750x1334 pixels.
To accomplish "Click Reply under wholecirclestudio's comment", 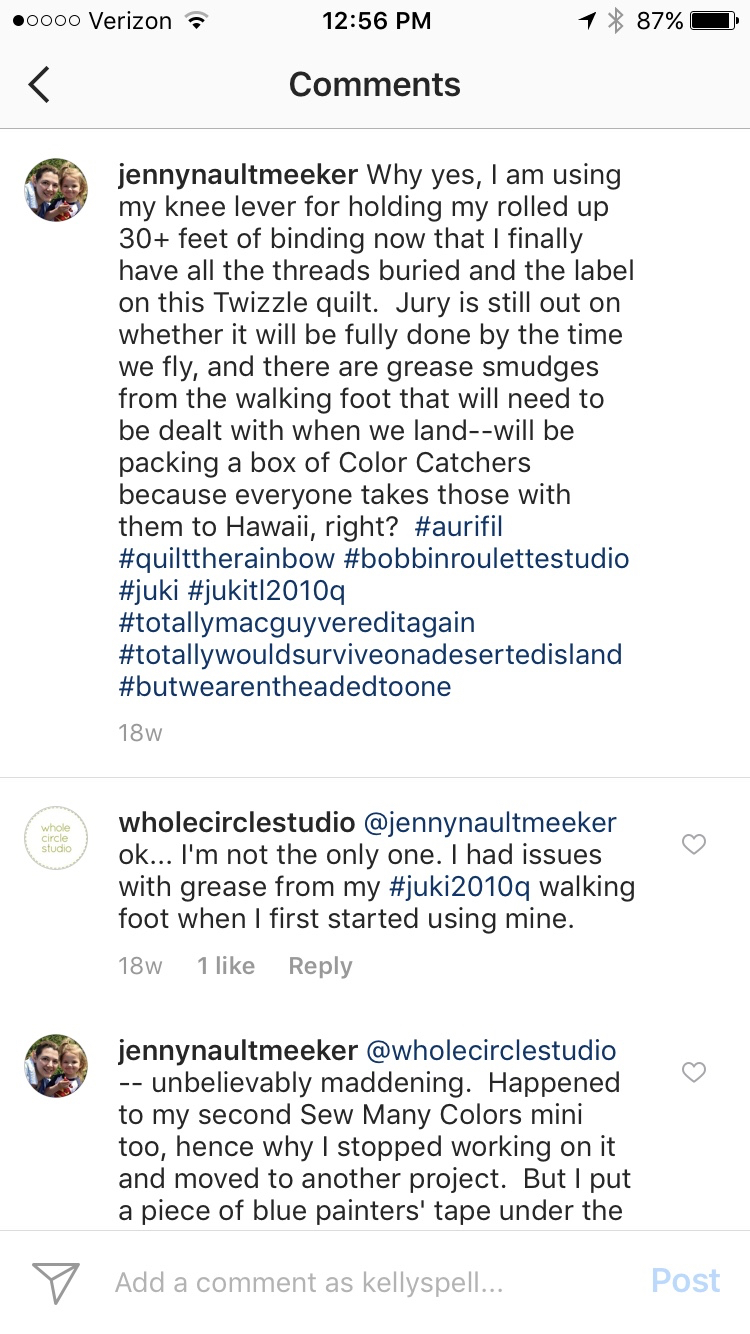I will tap(320, 966).
